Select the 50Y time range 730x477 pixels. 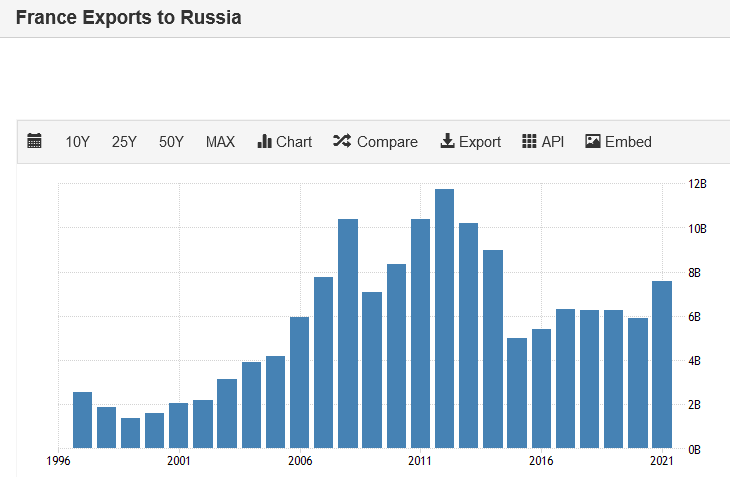171,141
